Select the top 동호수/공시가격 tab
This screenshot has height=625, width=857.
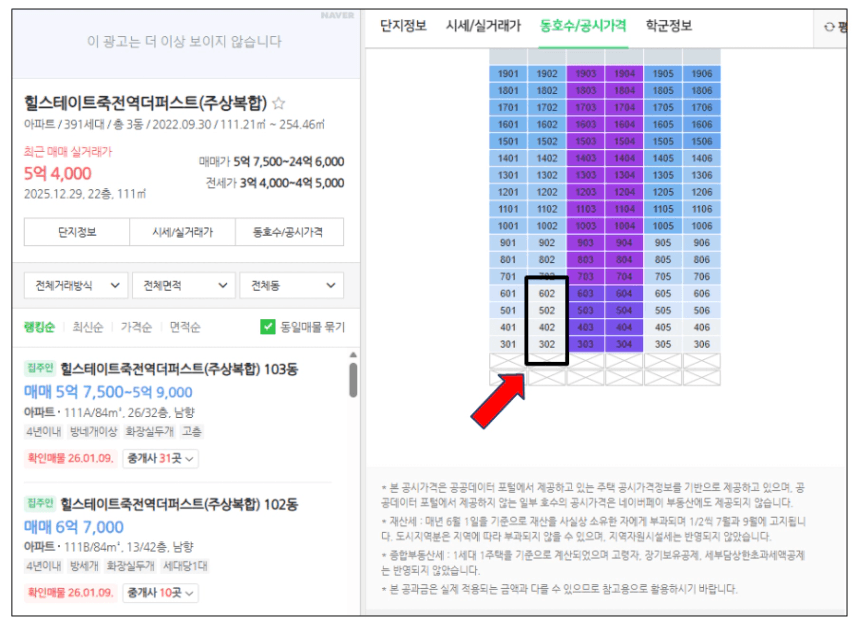coord(583,26)
